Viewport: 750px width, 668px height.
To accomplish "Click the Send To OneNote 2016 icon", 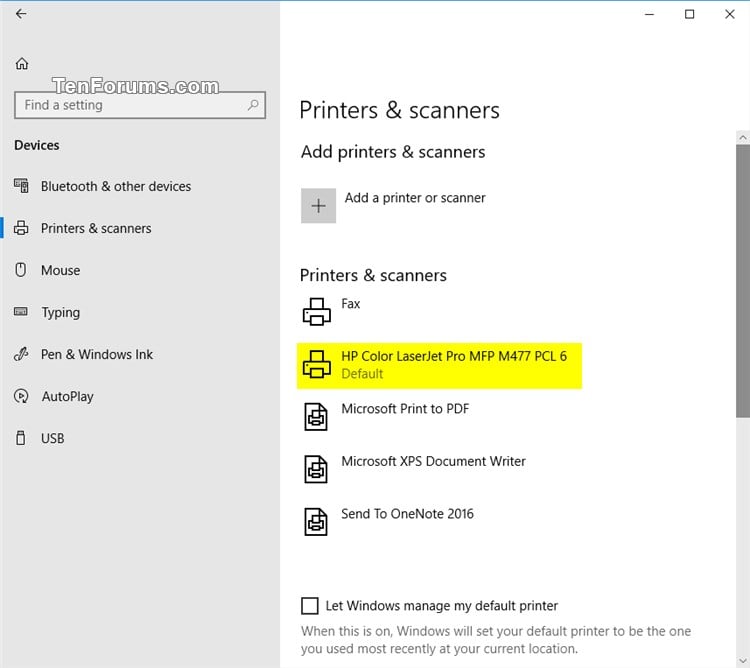I will tap(316, 522).
